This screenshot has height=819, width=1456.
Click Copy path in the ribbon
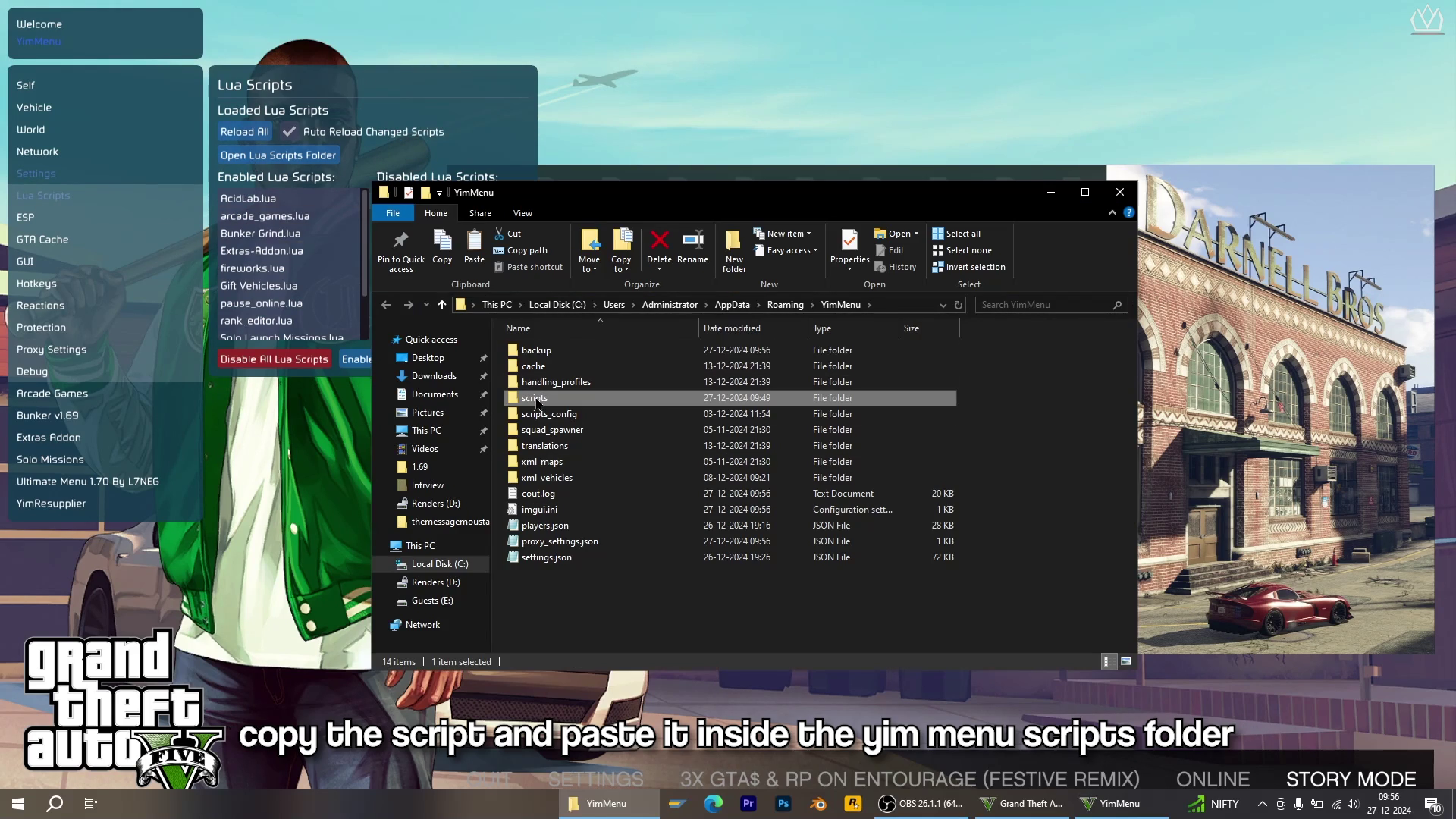pos(520,250)
